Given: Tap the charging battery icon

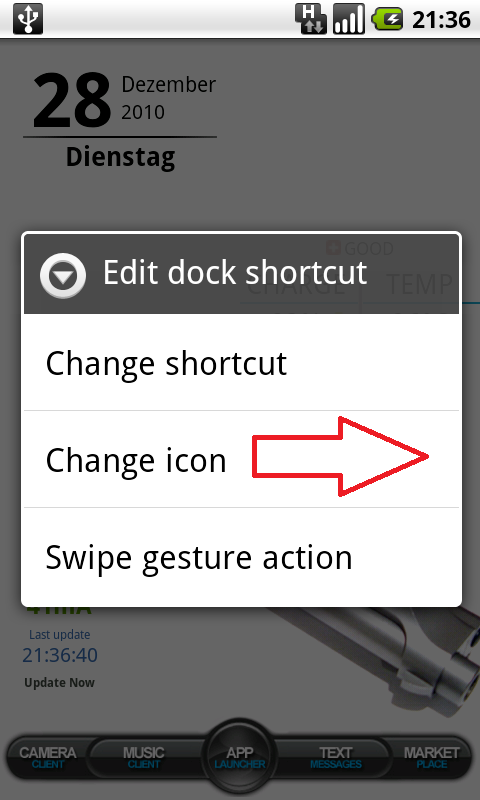Looking at the screenshot, I should 387,19.
